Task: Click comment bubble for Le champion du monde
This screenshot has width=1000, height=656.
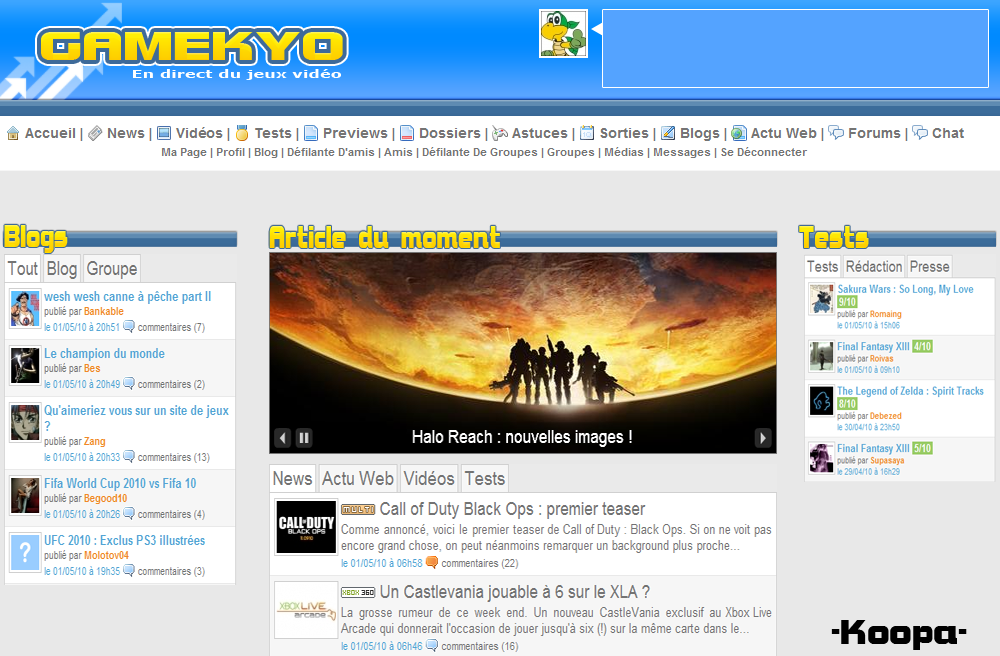Action: [129, 383]
